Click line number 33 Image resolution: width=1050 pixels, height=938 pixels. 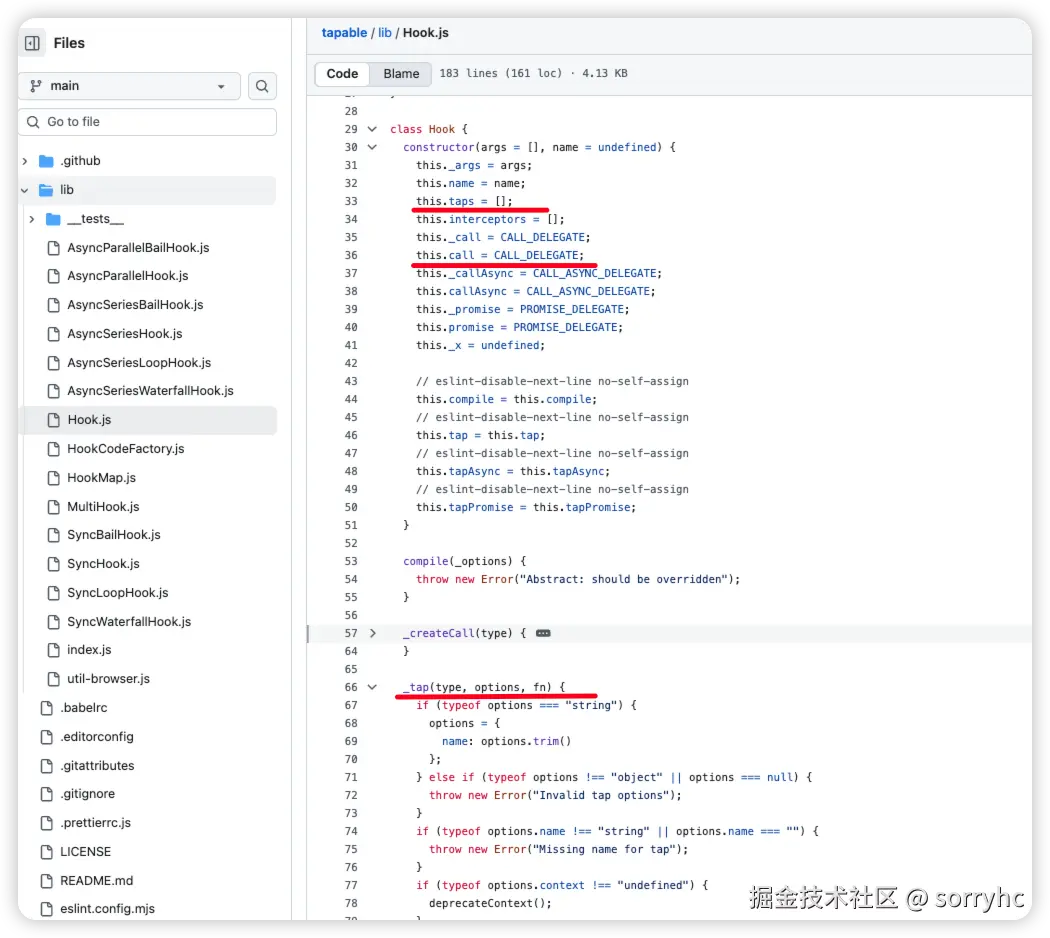pyautogui.click(x=351, y=202)
